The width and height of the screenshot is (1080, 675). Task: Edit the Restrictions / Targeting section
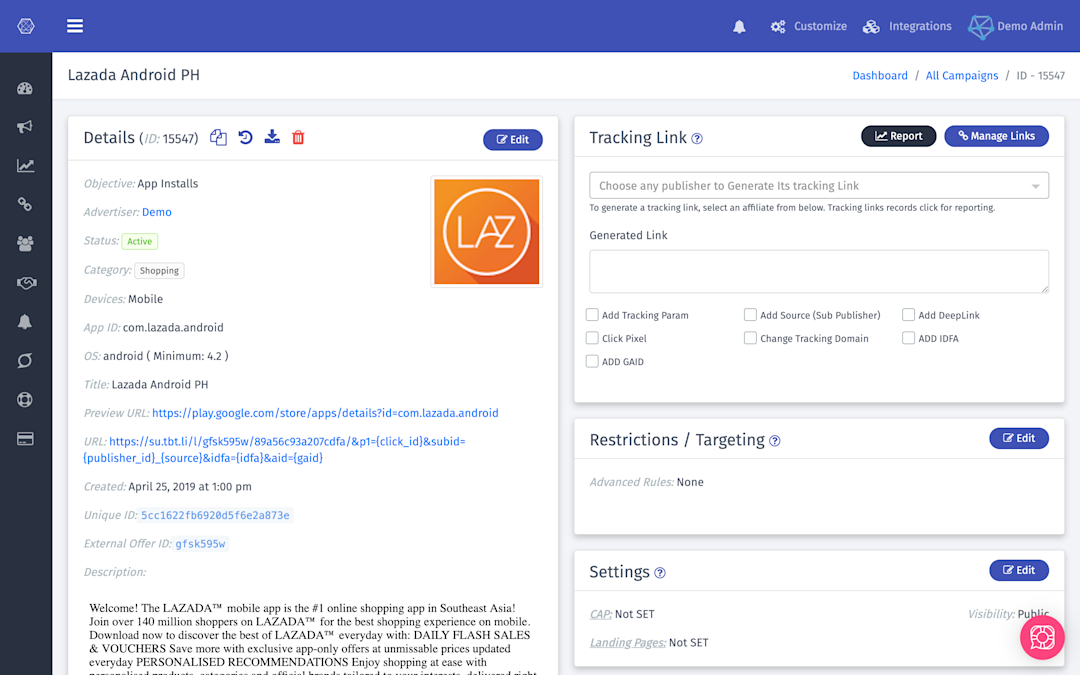(1019, 439)
